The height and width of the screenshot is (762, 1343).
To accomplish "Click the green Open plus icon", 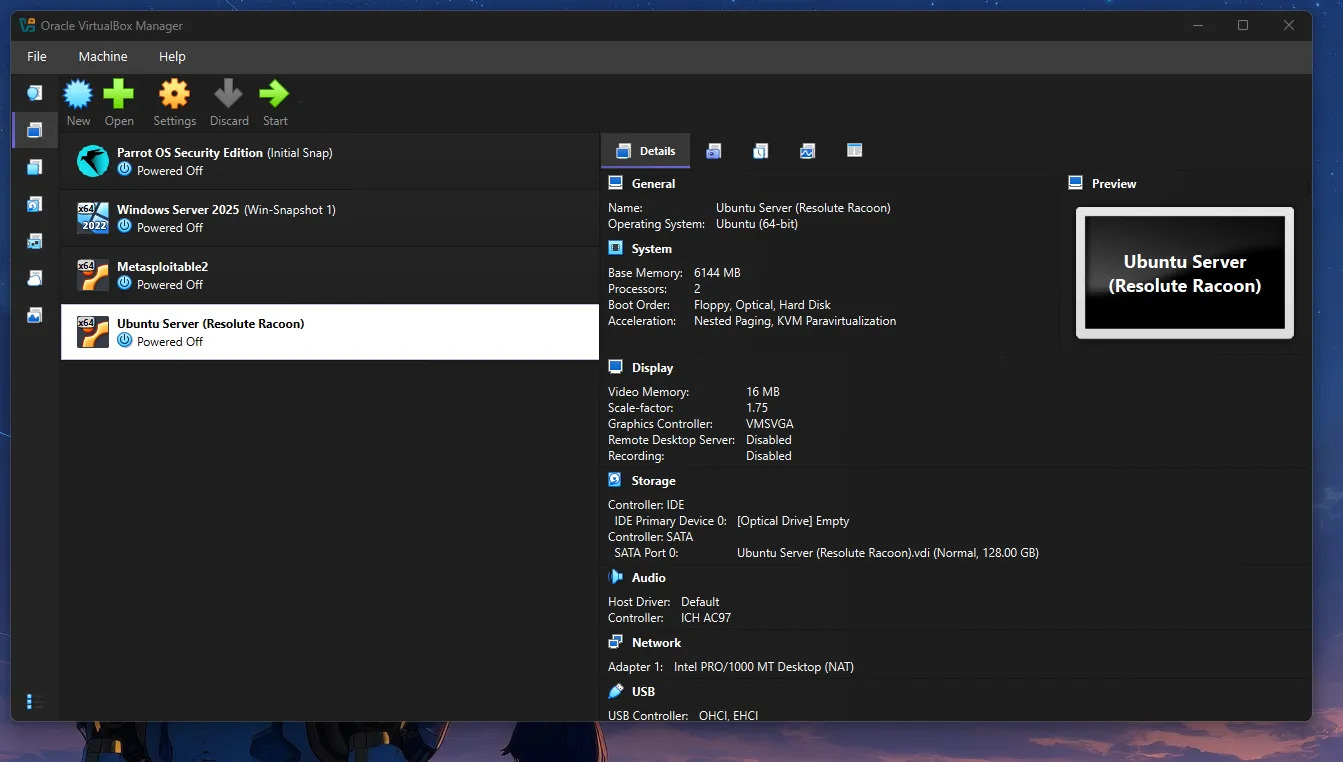I will (118, 95).
